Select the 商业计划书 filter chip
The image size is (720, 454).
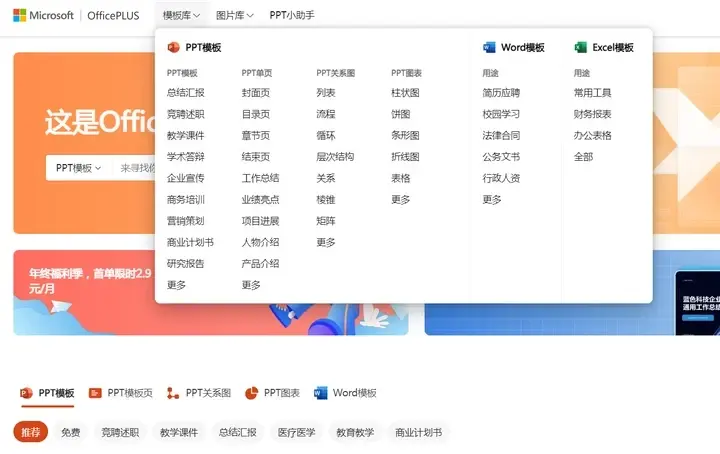click(x=418, y=432)
